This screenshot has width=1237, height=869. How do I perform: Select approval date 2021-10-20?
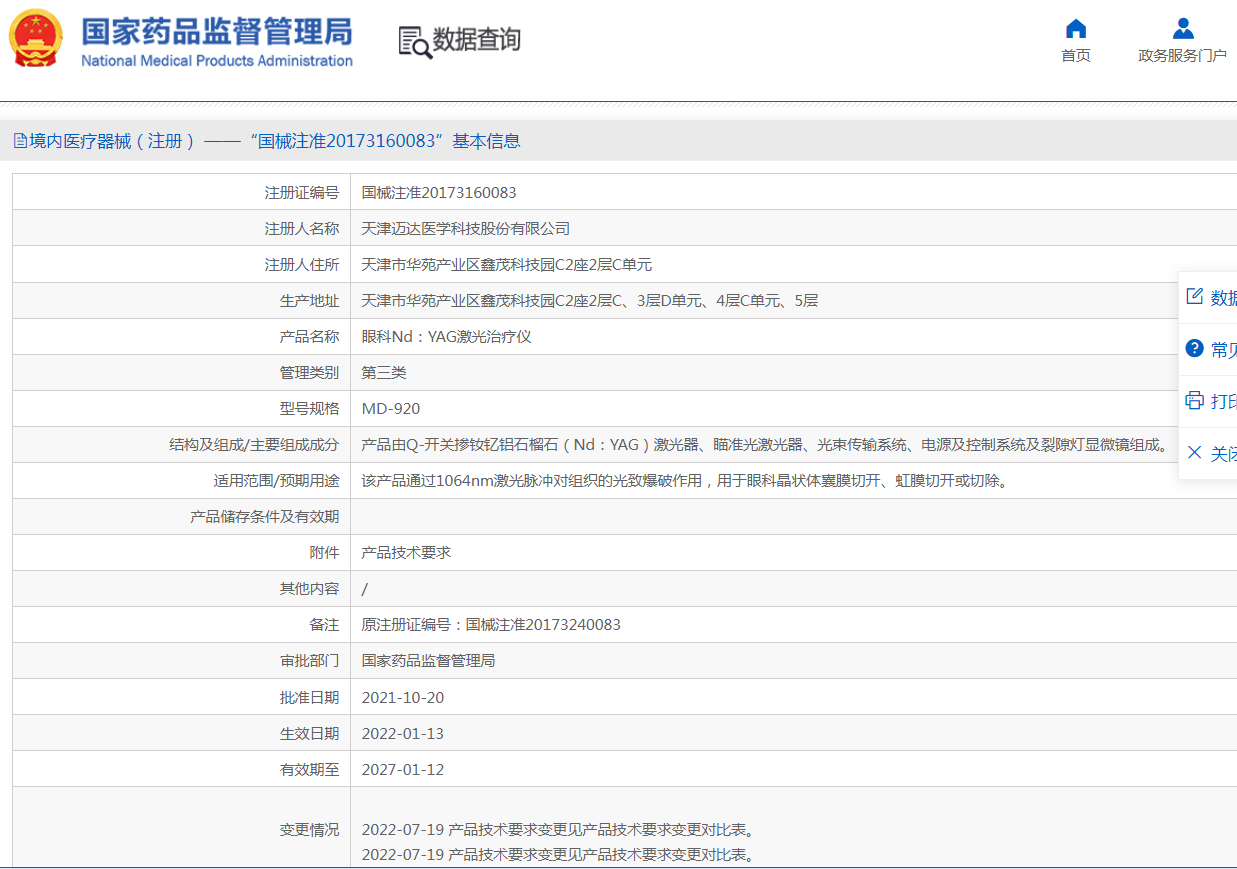pos(403,698)
